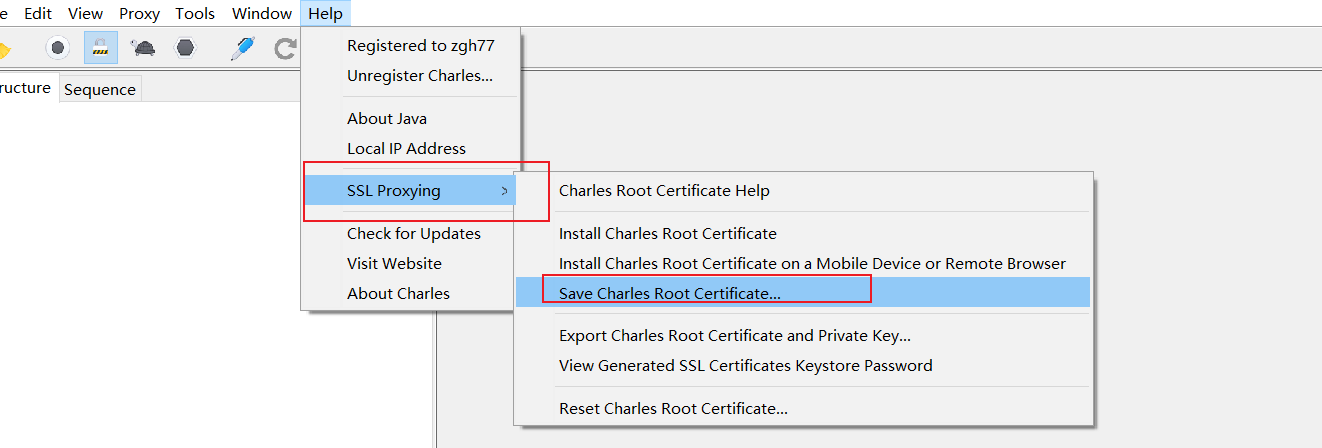Toggle the SSL proxying padlock icon
Screen dimensions: 1322x448
(100, 47)
